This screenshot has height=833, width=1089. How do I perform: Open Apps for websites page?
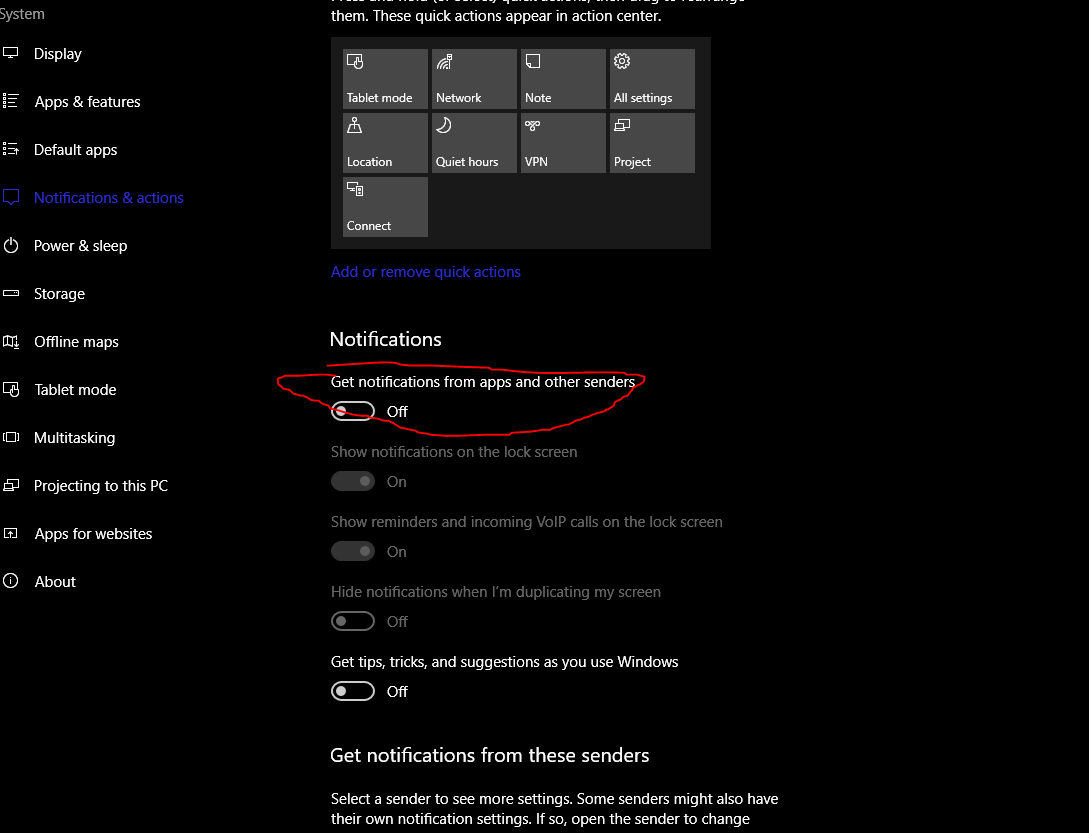94,533
